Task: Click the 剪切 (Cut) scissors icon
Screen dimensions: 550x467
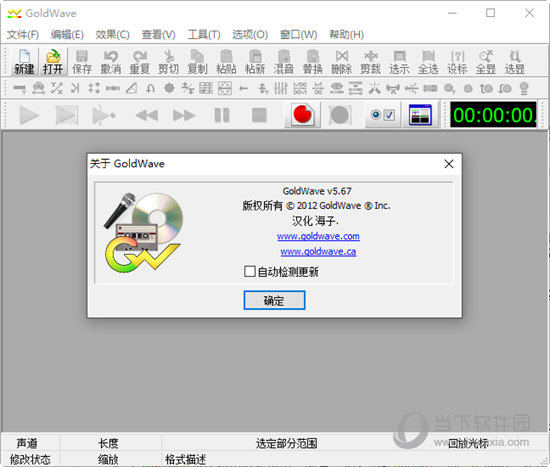Action: 168,62
